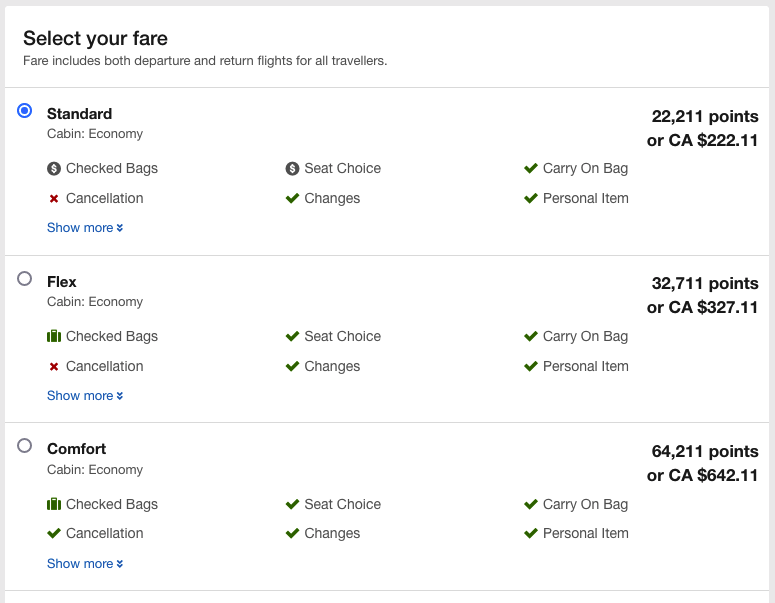Viewport: 775px width, 603px height.
Task: Select the Standard fare radio button
Action: [25, 111]
